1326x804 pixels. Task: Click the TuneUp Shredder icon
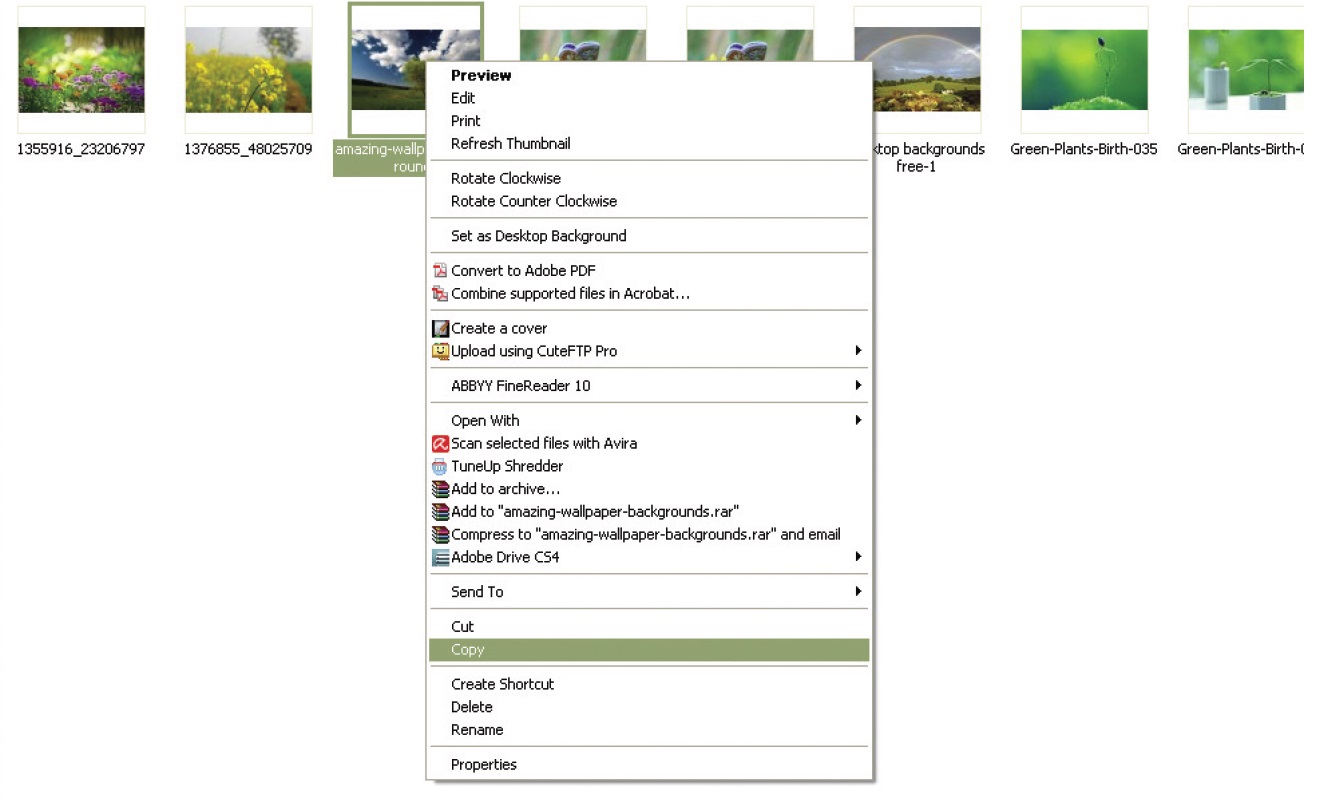pos(440,467)
